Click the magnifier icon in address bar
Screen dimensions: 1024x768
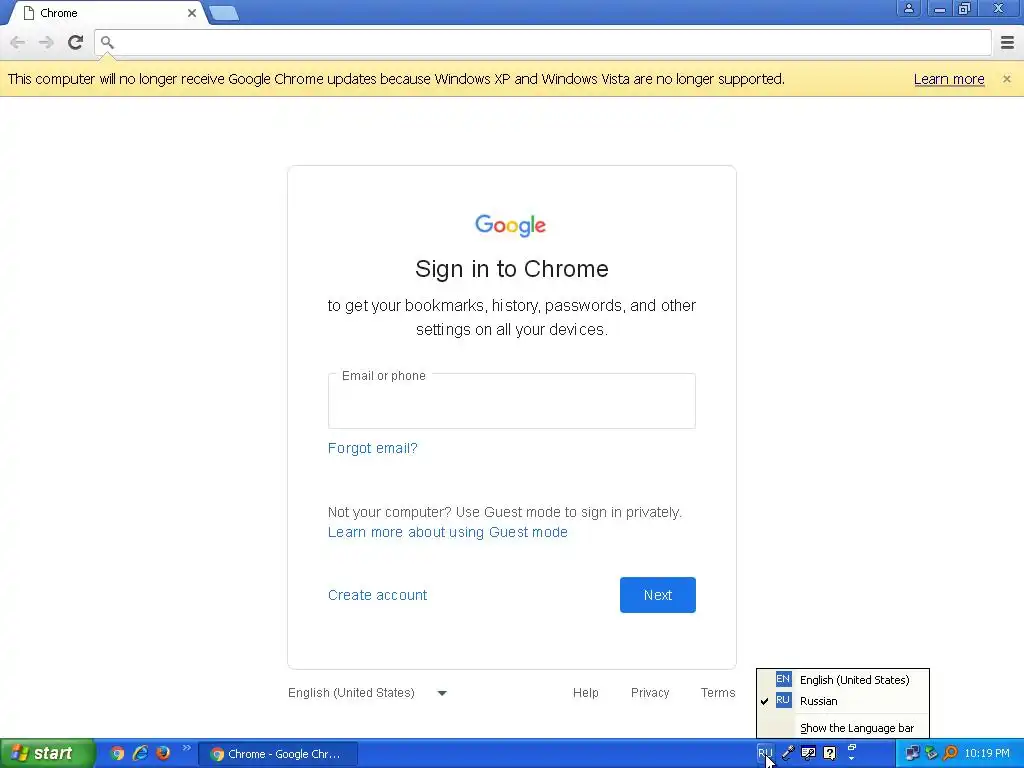coord(108,42)
